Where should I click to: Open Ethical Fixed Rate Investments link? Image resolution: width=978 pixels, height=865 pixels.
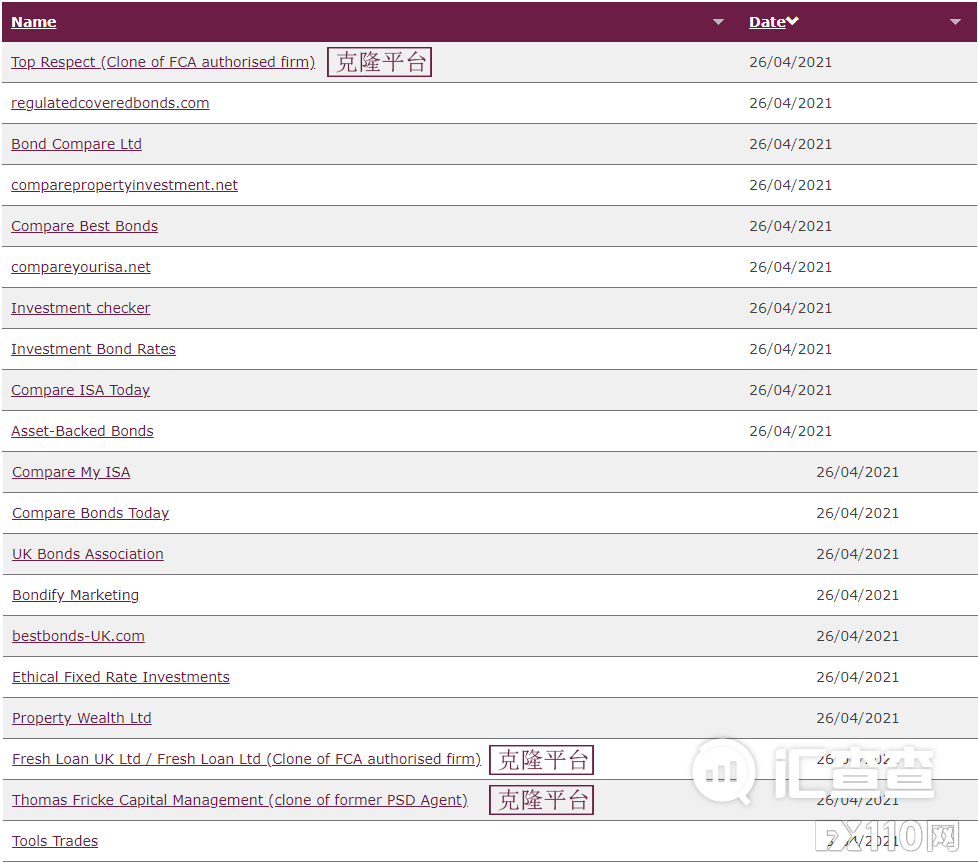point(121,677)
